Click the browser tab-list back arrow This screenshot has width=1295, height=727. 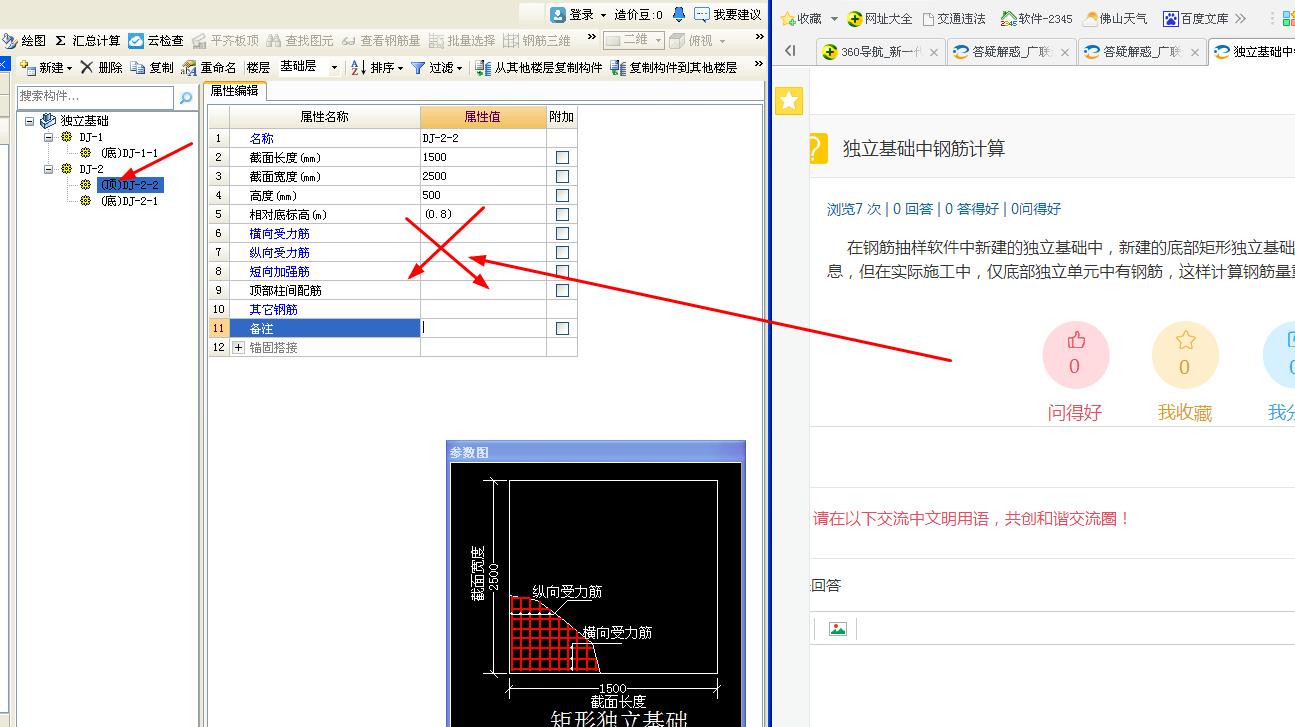(791, 52)
